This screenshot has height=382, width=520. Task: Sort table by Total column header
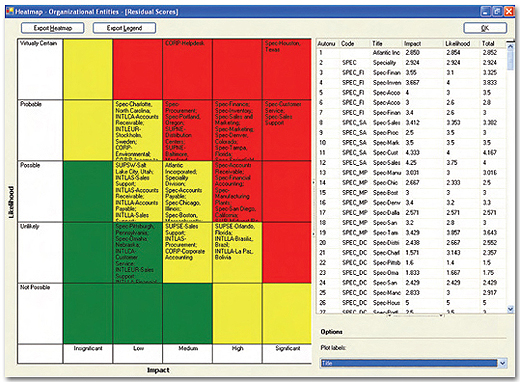pyautogui.click(x=493, y=43)
